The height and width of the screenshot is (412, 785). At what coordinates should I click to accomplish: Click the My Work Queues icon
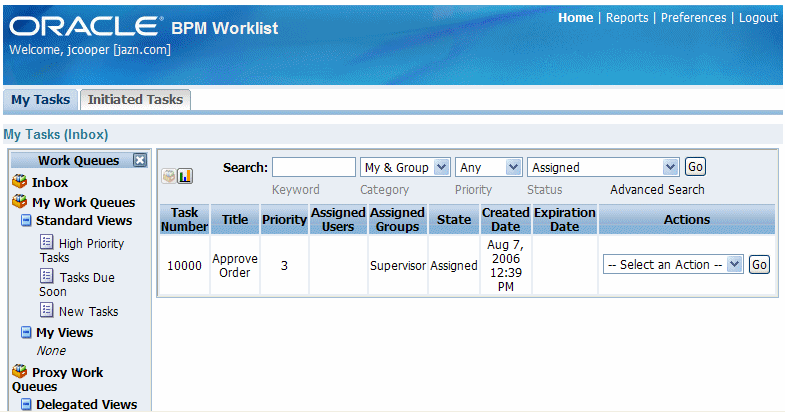coord(20,201)
